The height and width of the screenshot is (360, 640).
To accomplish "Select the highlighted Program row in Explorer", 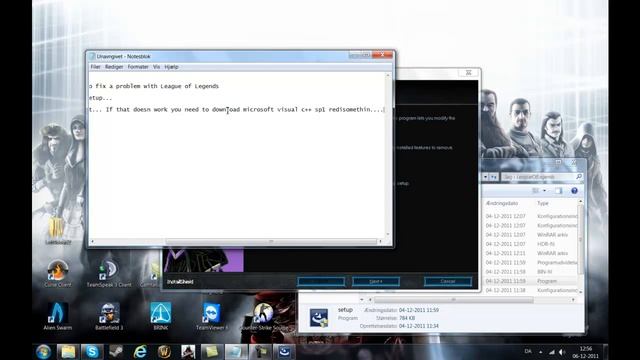I will pyautogui.click(x=531, y=281).
